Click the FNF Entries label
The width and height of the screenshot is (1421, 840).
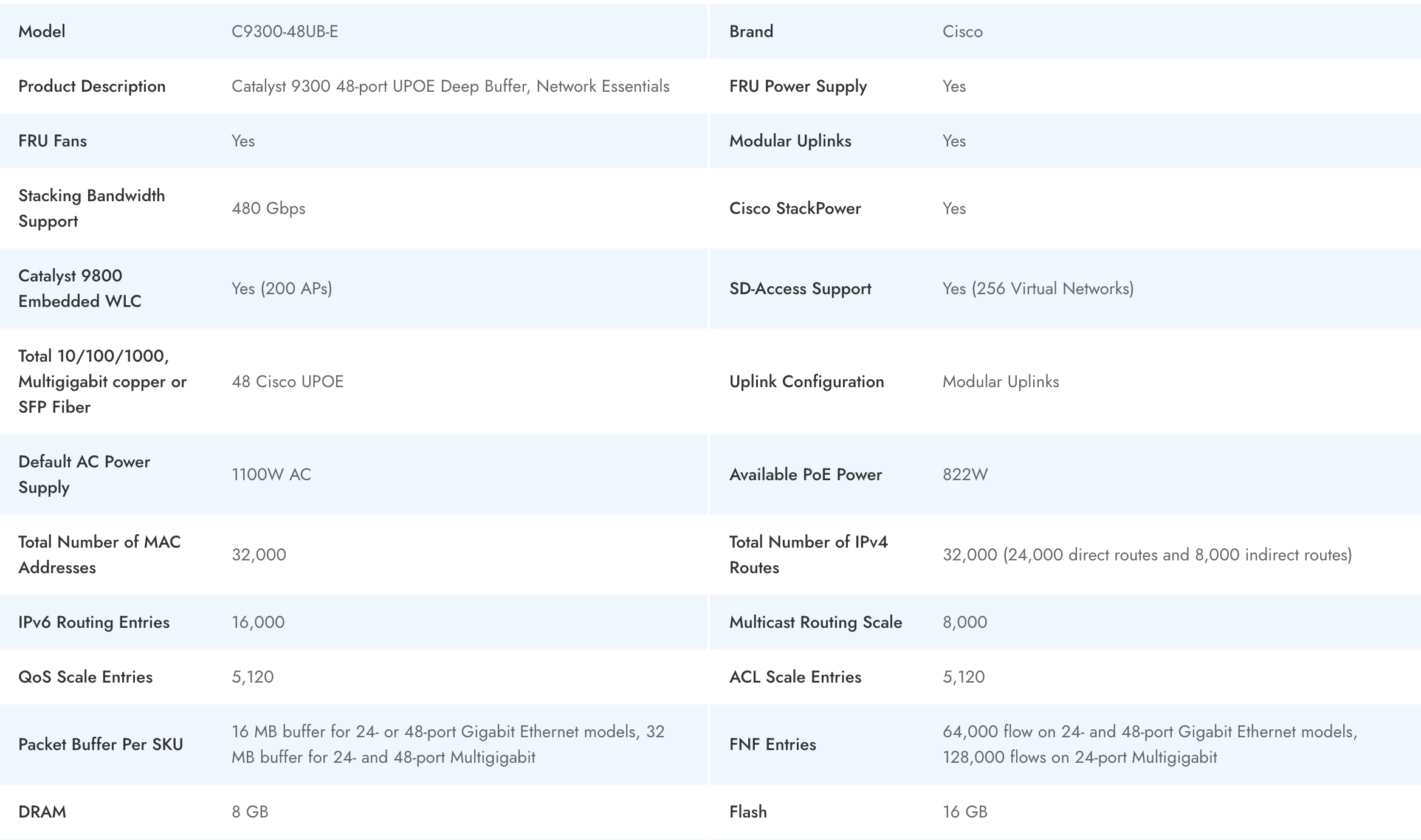coord(772,745)
